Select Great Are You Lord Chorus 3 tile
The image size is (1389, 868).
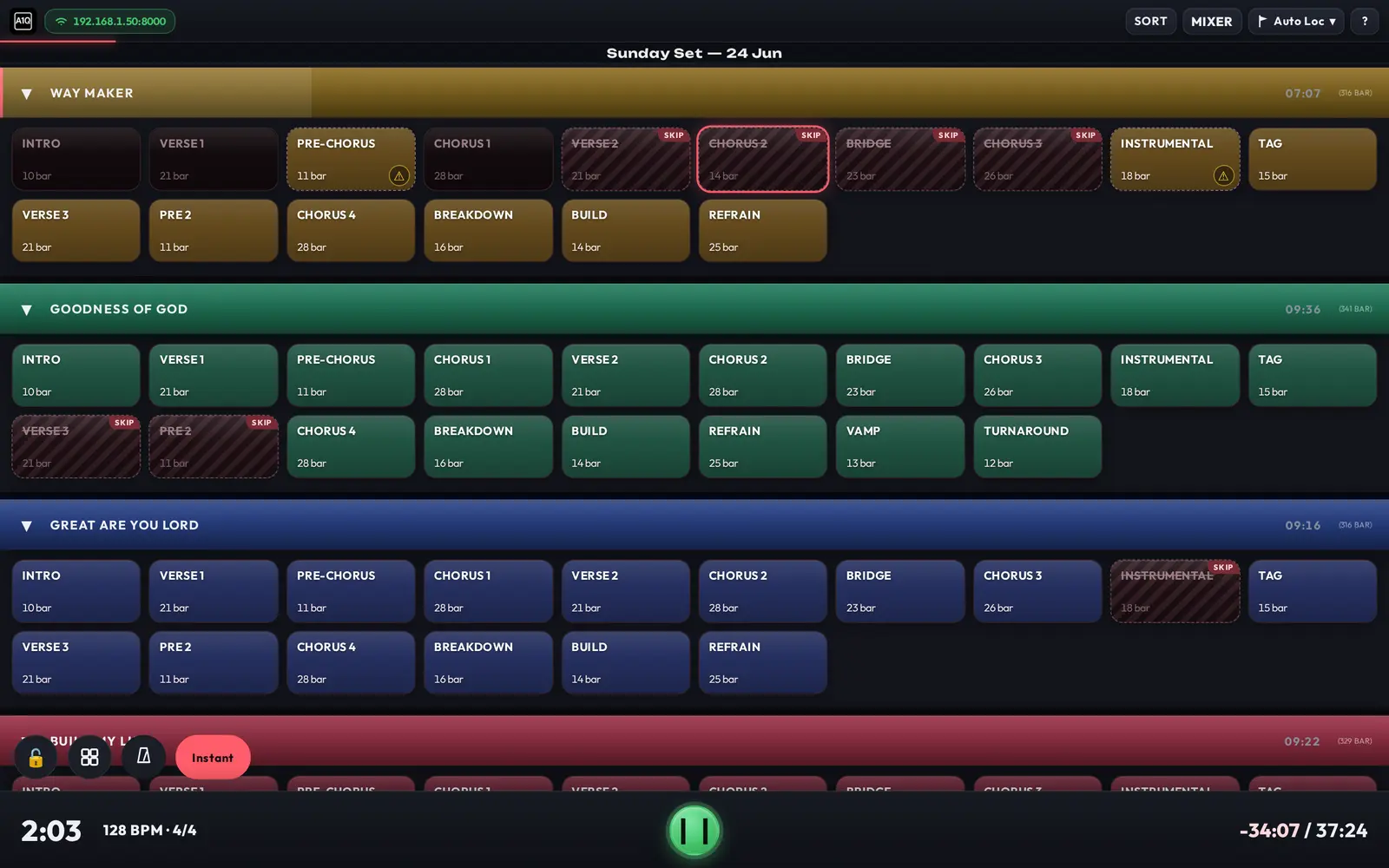coord(1037,591)
